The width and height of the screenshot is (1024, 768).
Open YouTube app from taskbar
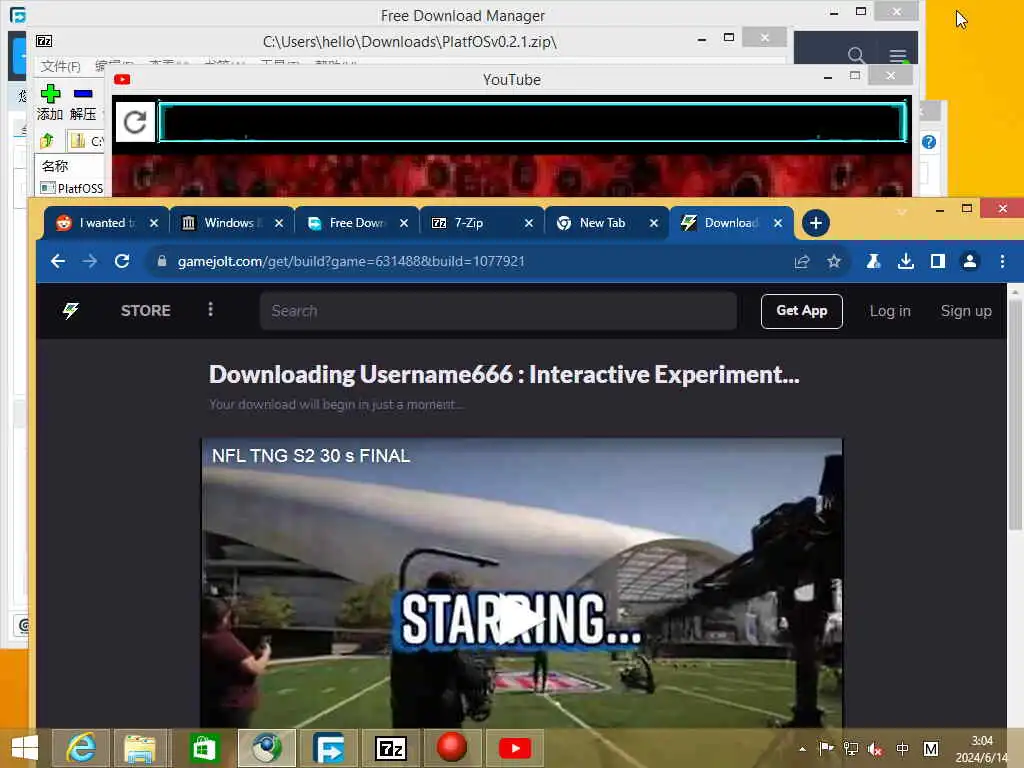point(515,748)
